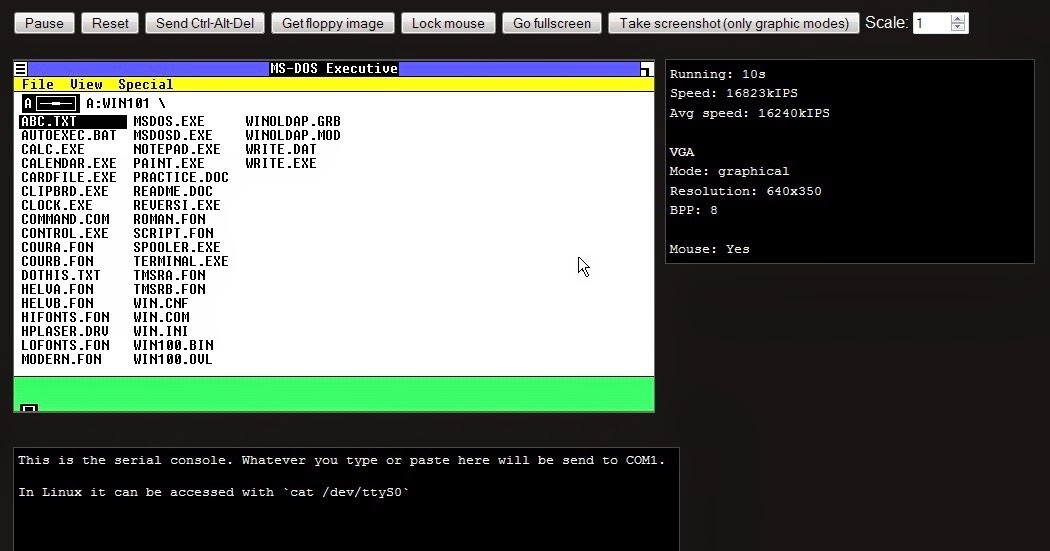Click Go fullscreen button
1050x551 pixels.
552,23
